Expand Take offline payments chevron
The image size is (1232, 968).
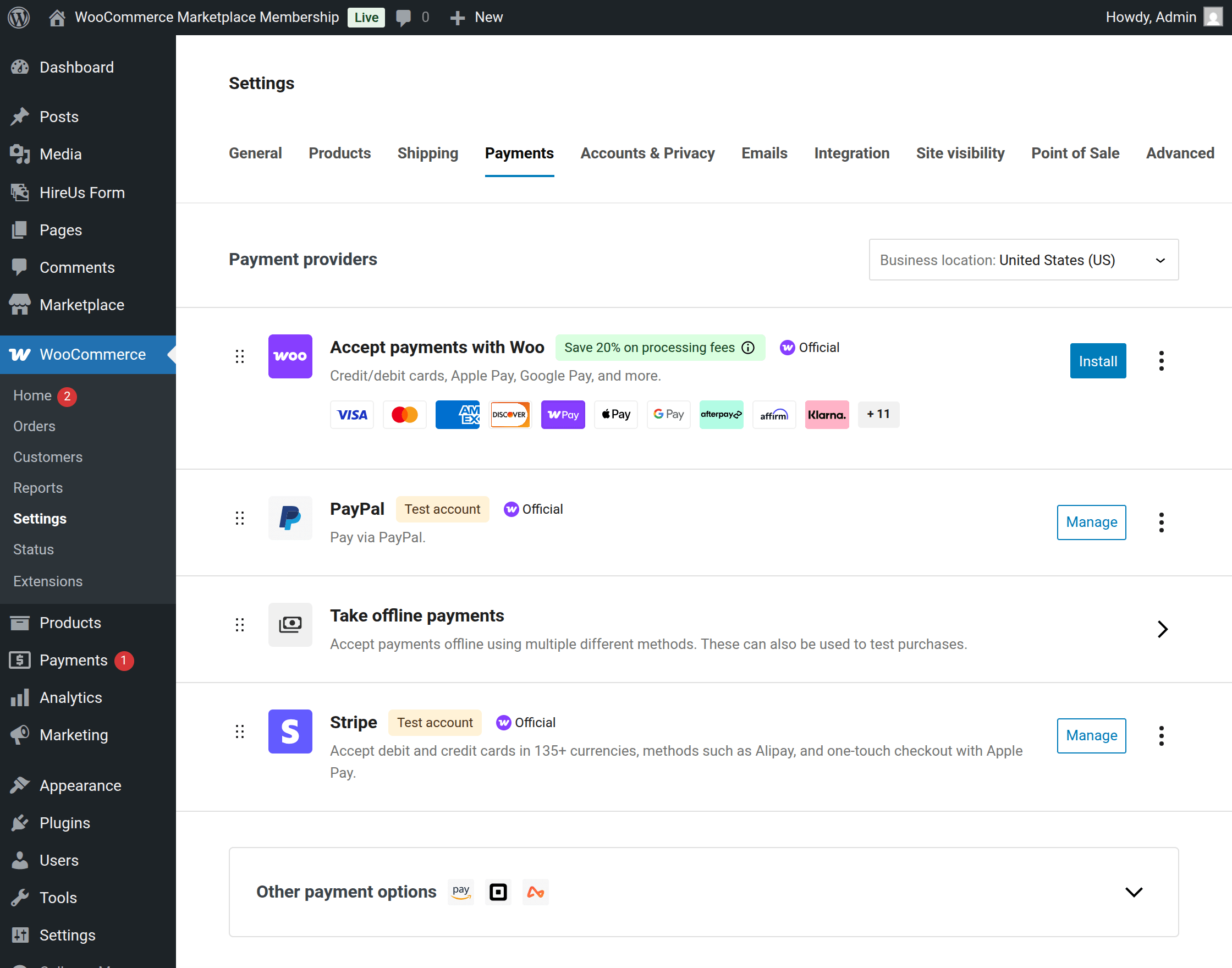1162,629
